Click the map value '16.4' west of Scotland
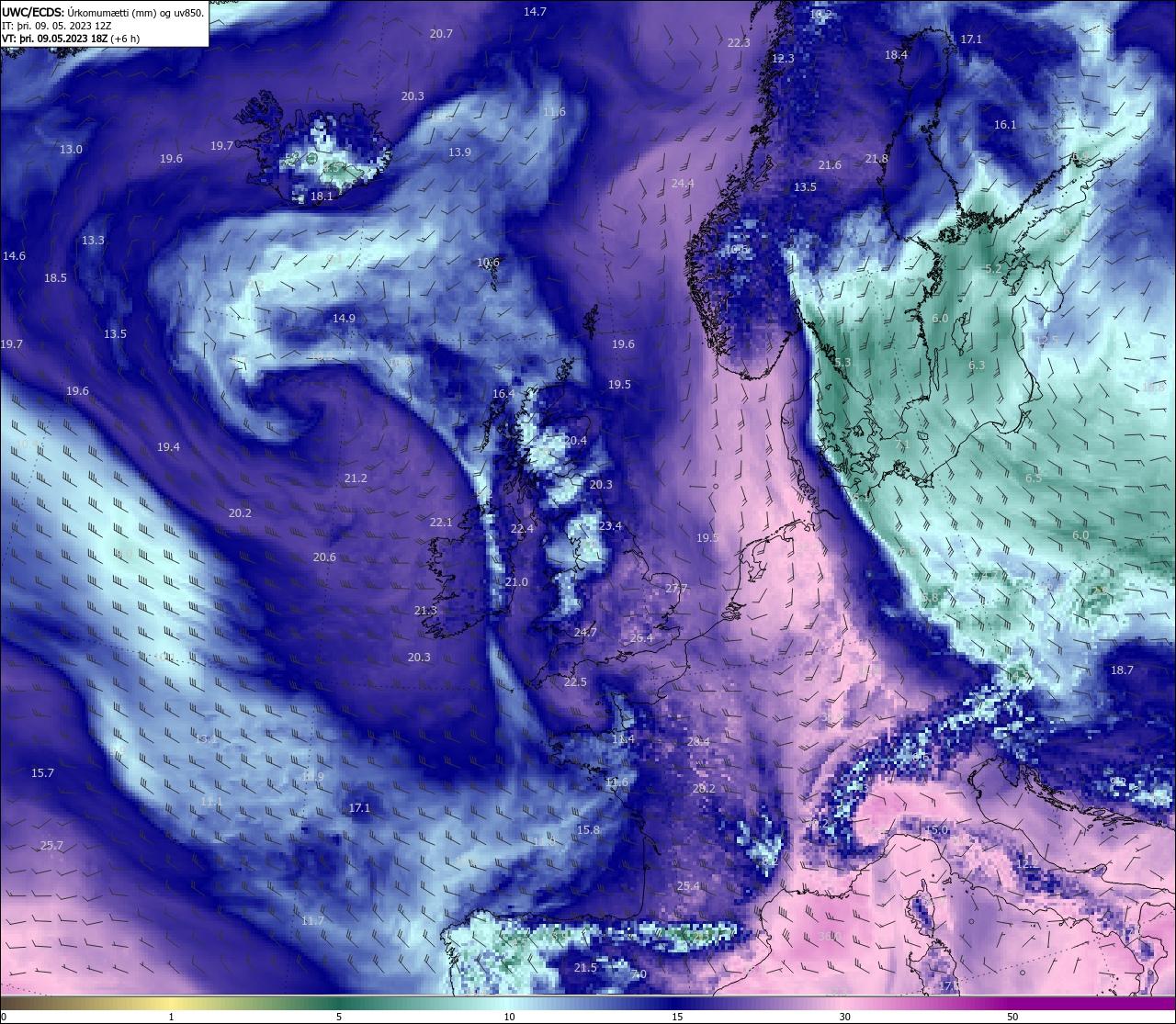Screen dimensions: 1176x1024 tap(503, 394)
